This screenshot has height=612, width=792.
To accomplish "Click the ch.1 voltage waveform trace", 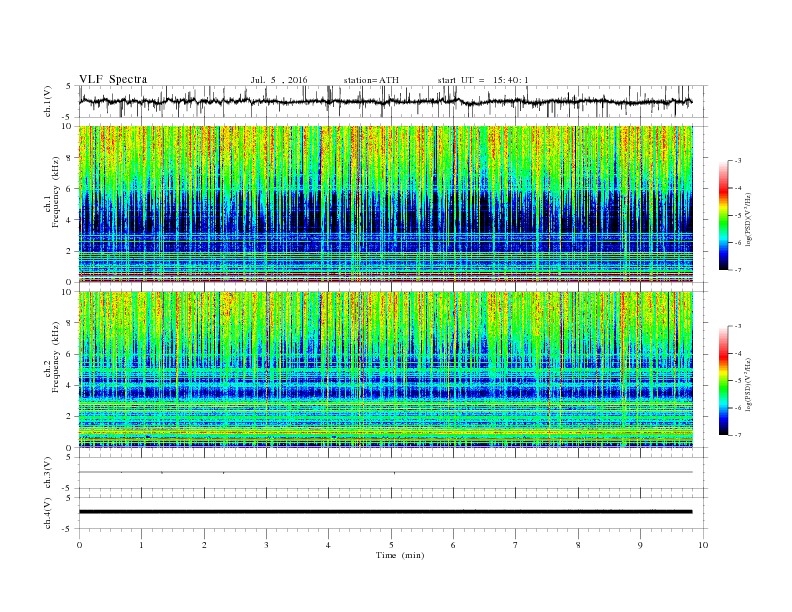I will pos(385,101).
